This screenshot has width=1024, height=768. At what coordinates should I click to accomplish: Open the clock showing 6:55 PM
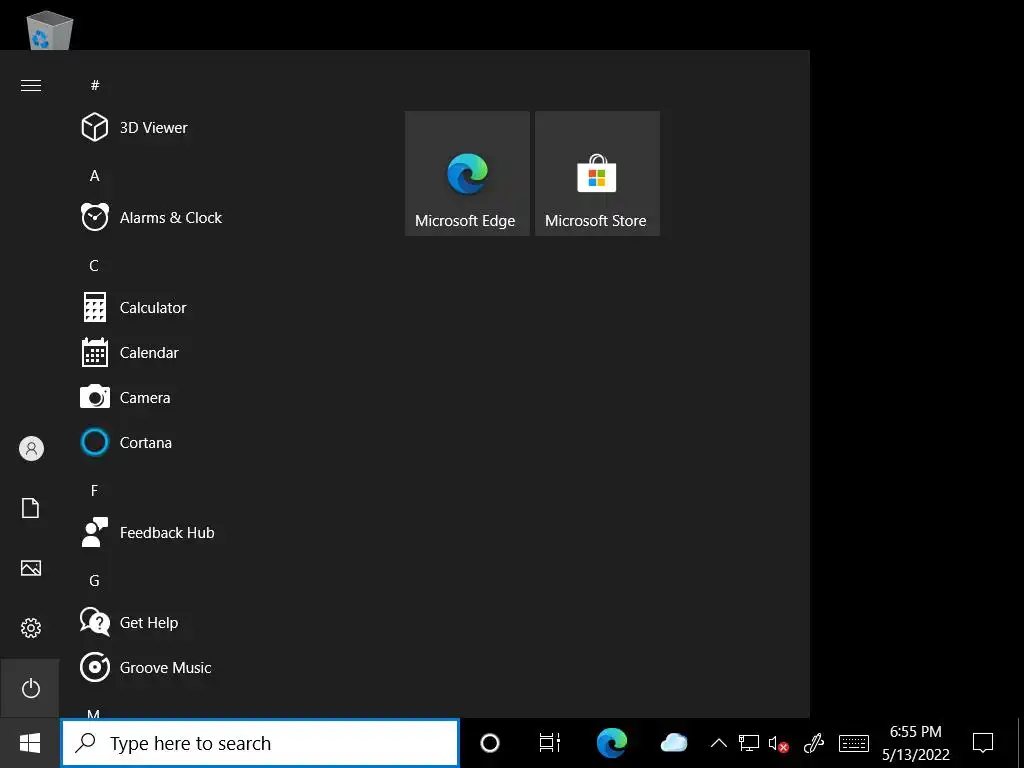click(916, 743)
